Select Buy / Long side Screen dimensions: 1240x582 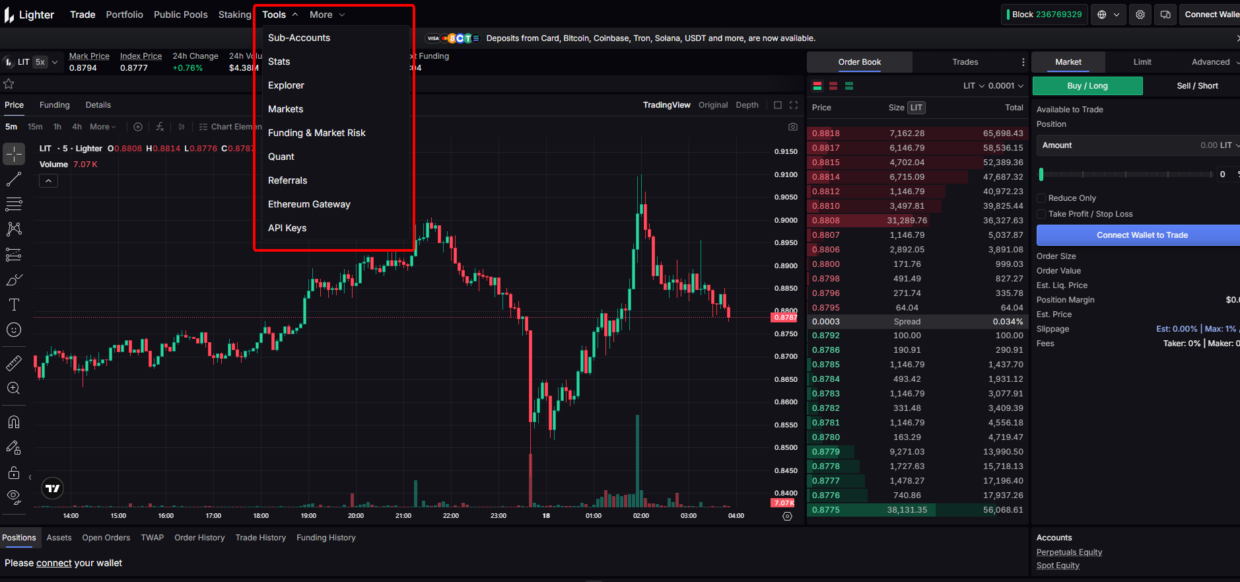[x=1087, y=86]
